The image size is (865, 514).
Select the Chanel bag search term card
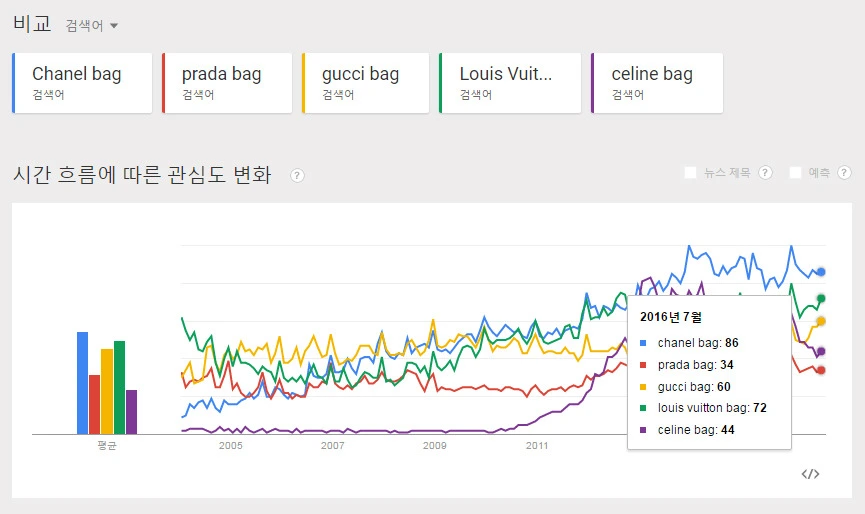(82, 83)
